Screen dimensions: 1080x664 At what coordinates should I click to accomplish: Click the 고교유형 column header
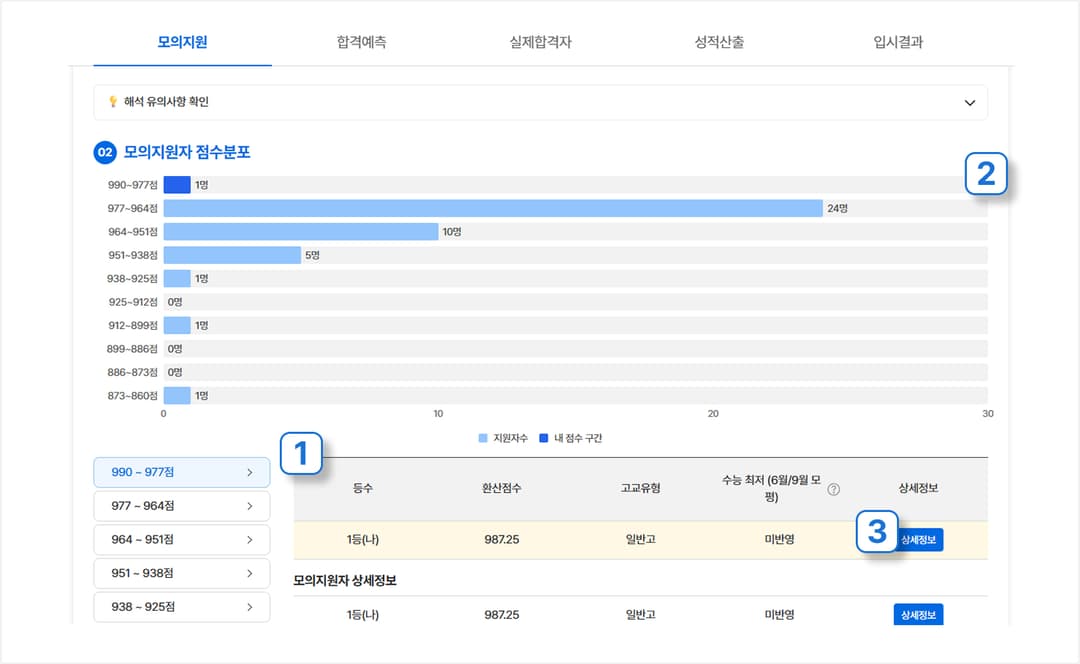(641, 488)
